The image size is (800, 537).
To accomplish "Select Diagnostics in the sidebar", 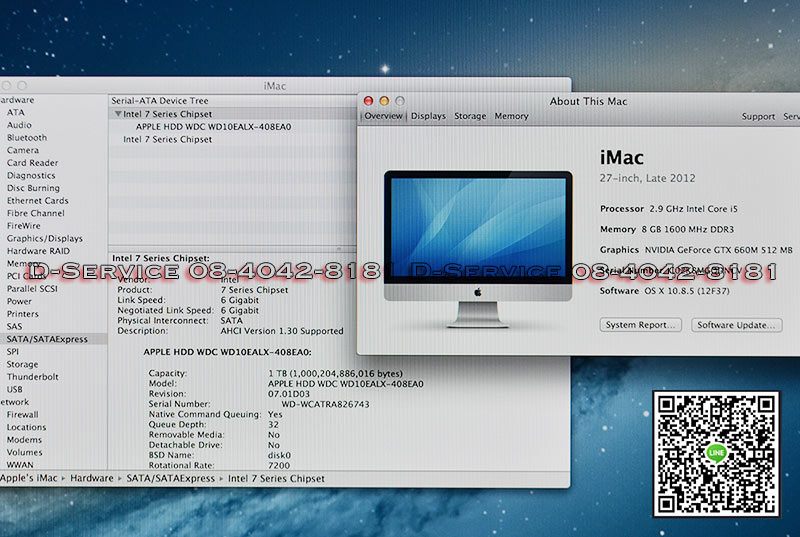I will (31, 175).
